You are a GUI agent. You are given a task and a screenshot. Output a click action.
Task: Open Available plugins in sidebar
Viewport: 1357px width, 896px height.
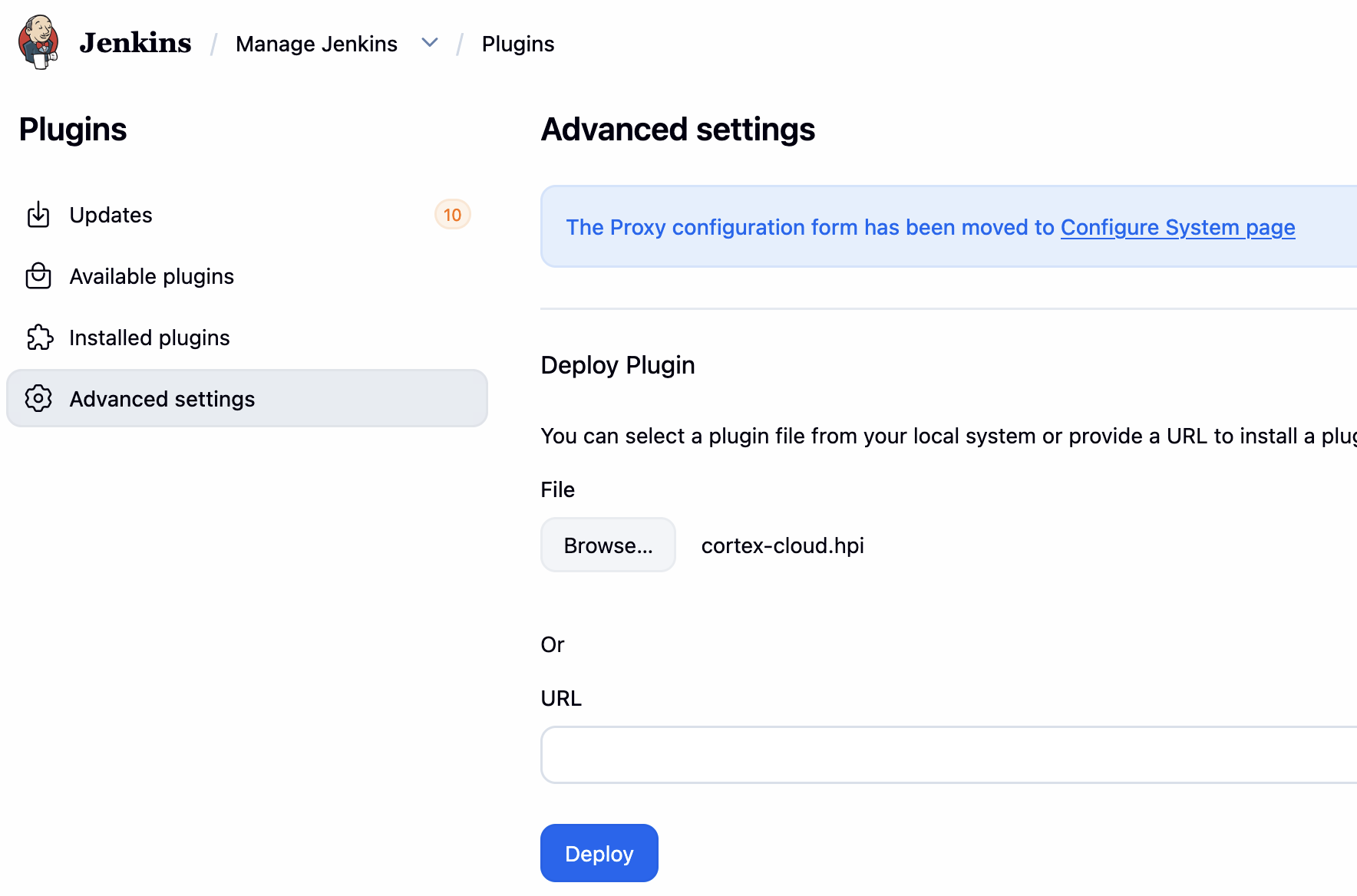coord(152,276)
